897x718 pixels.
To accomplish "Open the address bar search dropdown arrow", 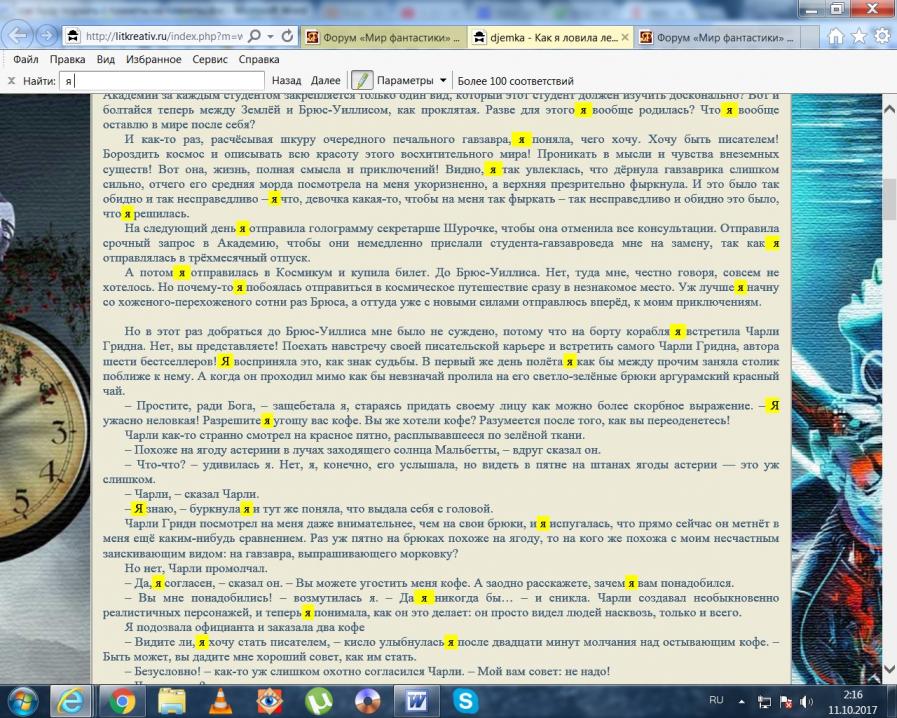I will click(271, 36).
